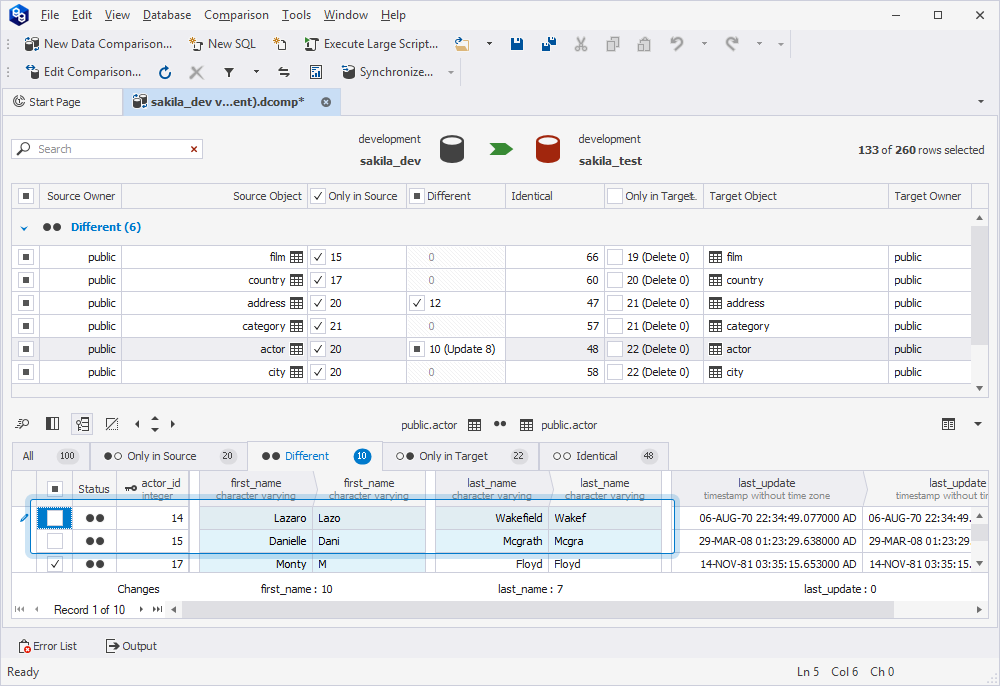
Task: Open the Synchronize dropdown arrow
Action: (x=449, y=72)
